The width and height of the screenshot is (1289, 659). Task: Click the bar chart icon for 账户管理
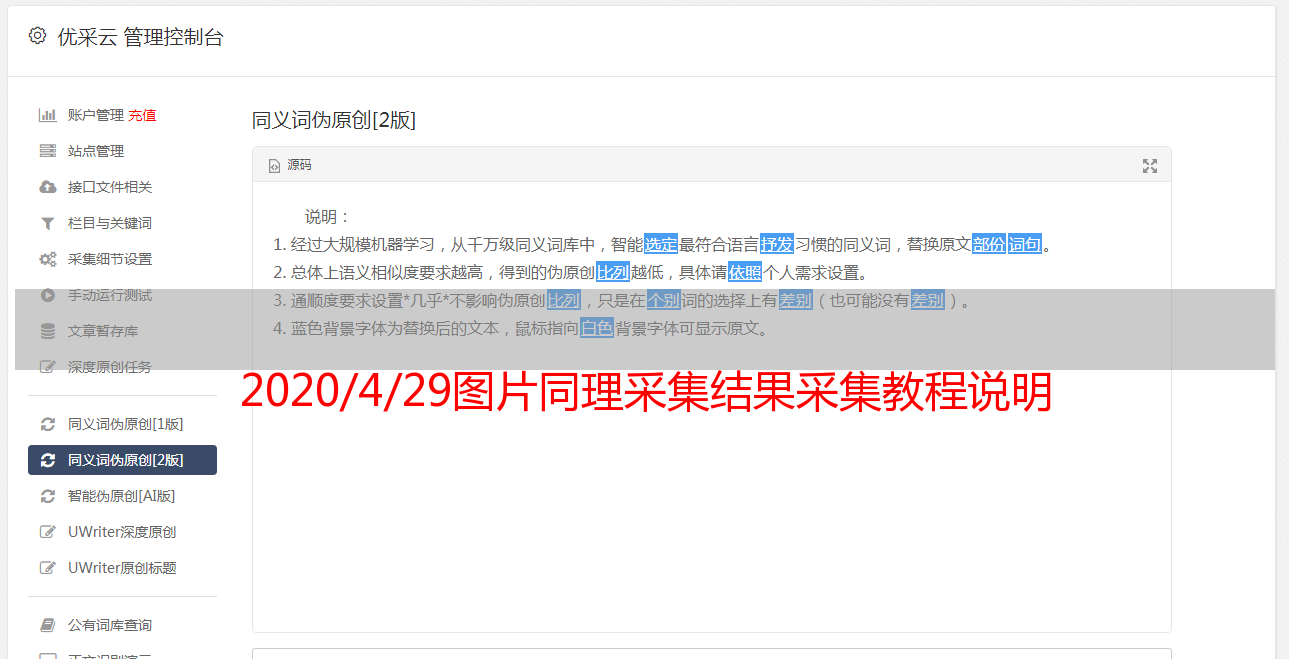point(47,115)
